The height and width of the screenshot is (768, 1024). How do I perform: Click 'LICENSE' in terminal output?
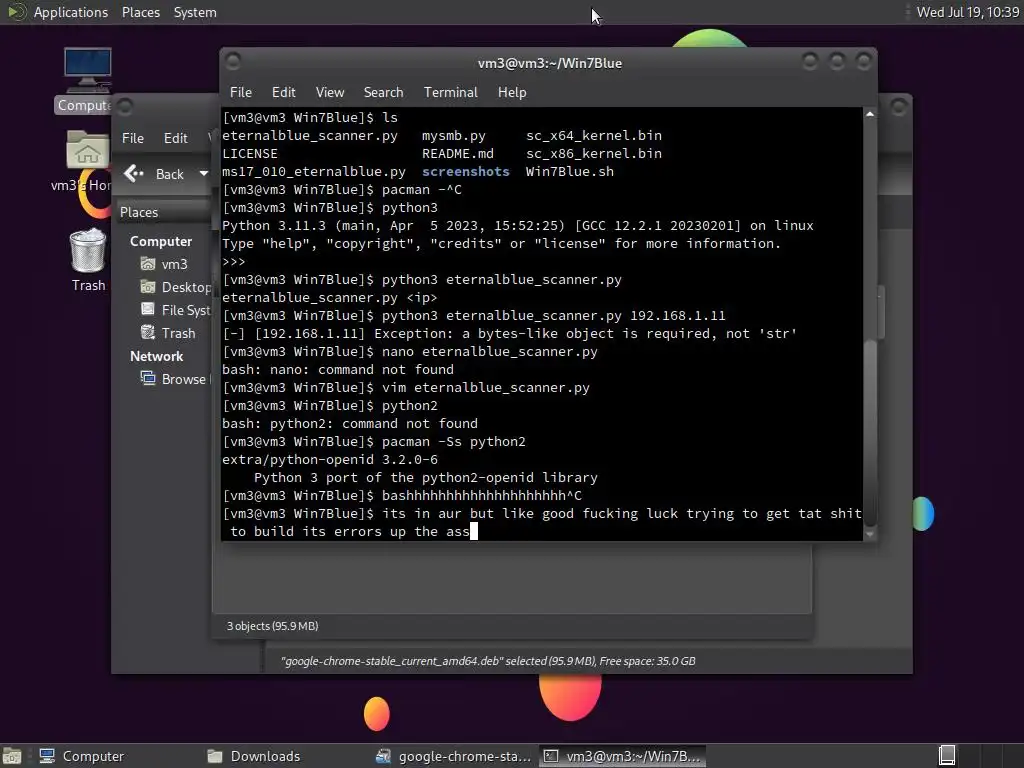click(x=250, y=153)
